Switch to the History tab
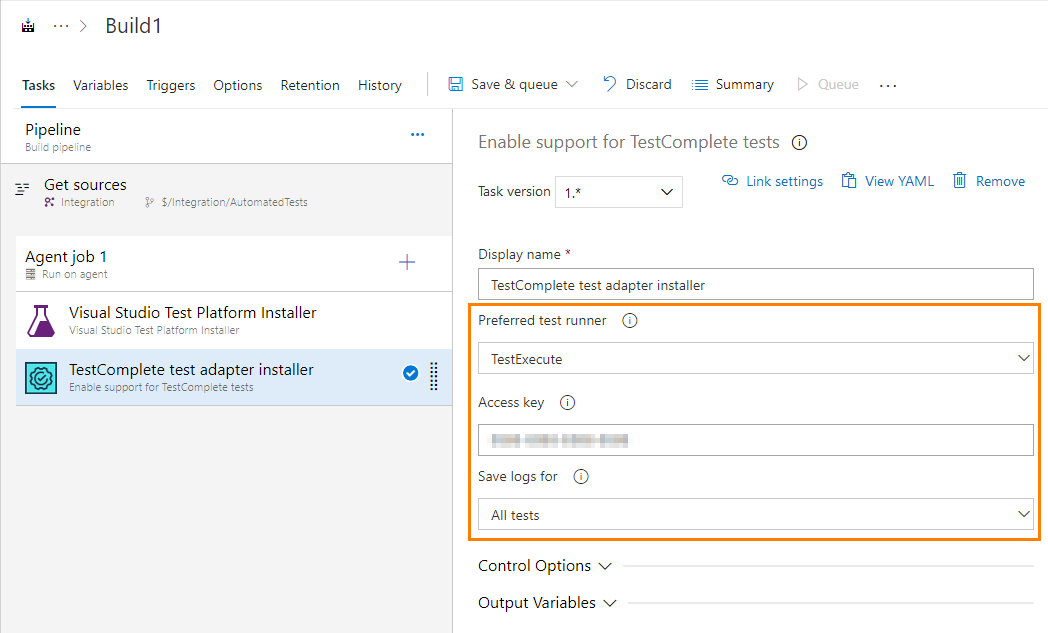 click(x=380, y=86)
